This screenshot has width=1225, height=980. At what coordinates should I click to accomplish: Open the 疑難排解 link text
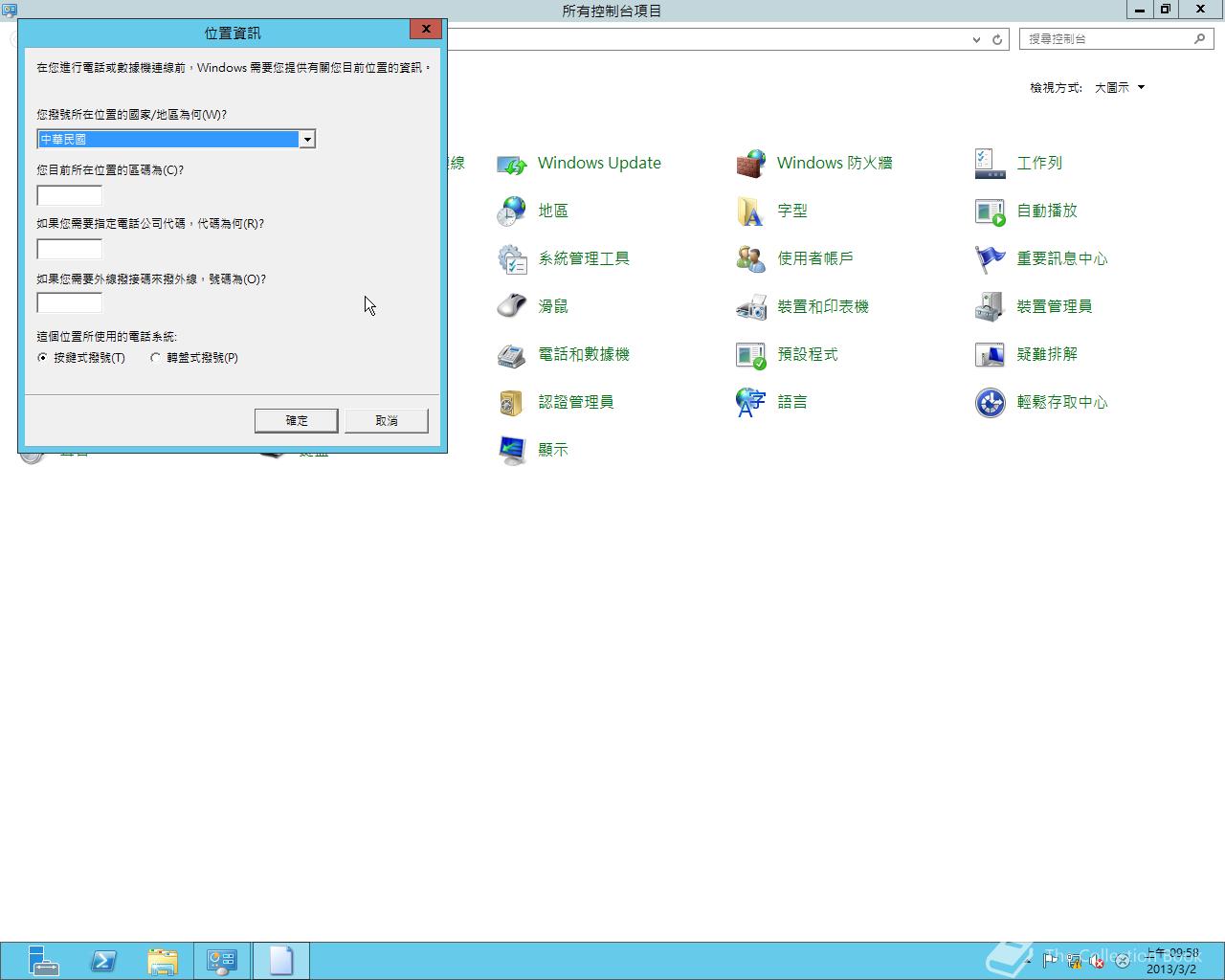[x=1047, y=355]
